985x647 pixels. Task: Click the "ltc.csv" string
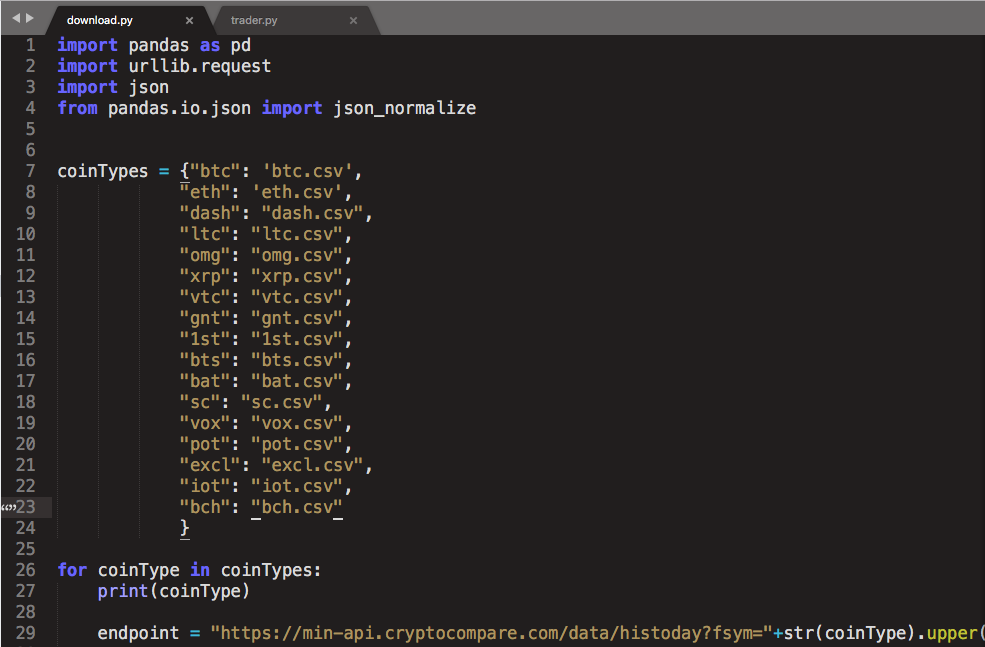pos(297,234)
